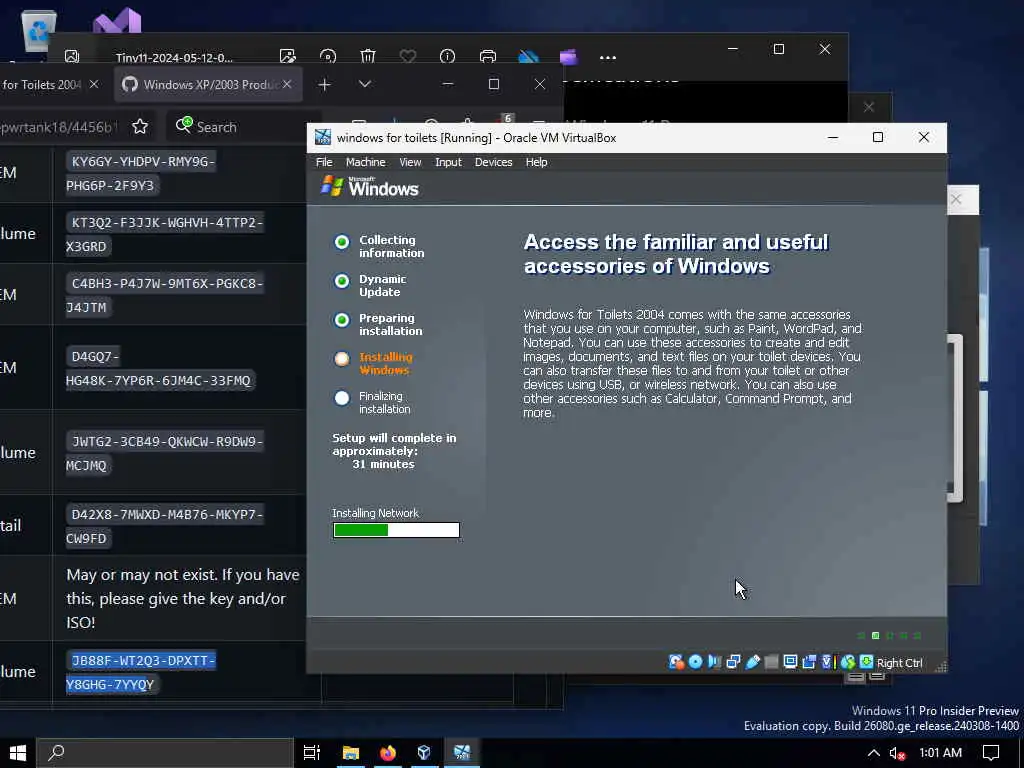Click the USB device status icon
Viewport: 1024px width, 768px height.
click(x=752, y=662)
